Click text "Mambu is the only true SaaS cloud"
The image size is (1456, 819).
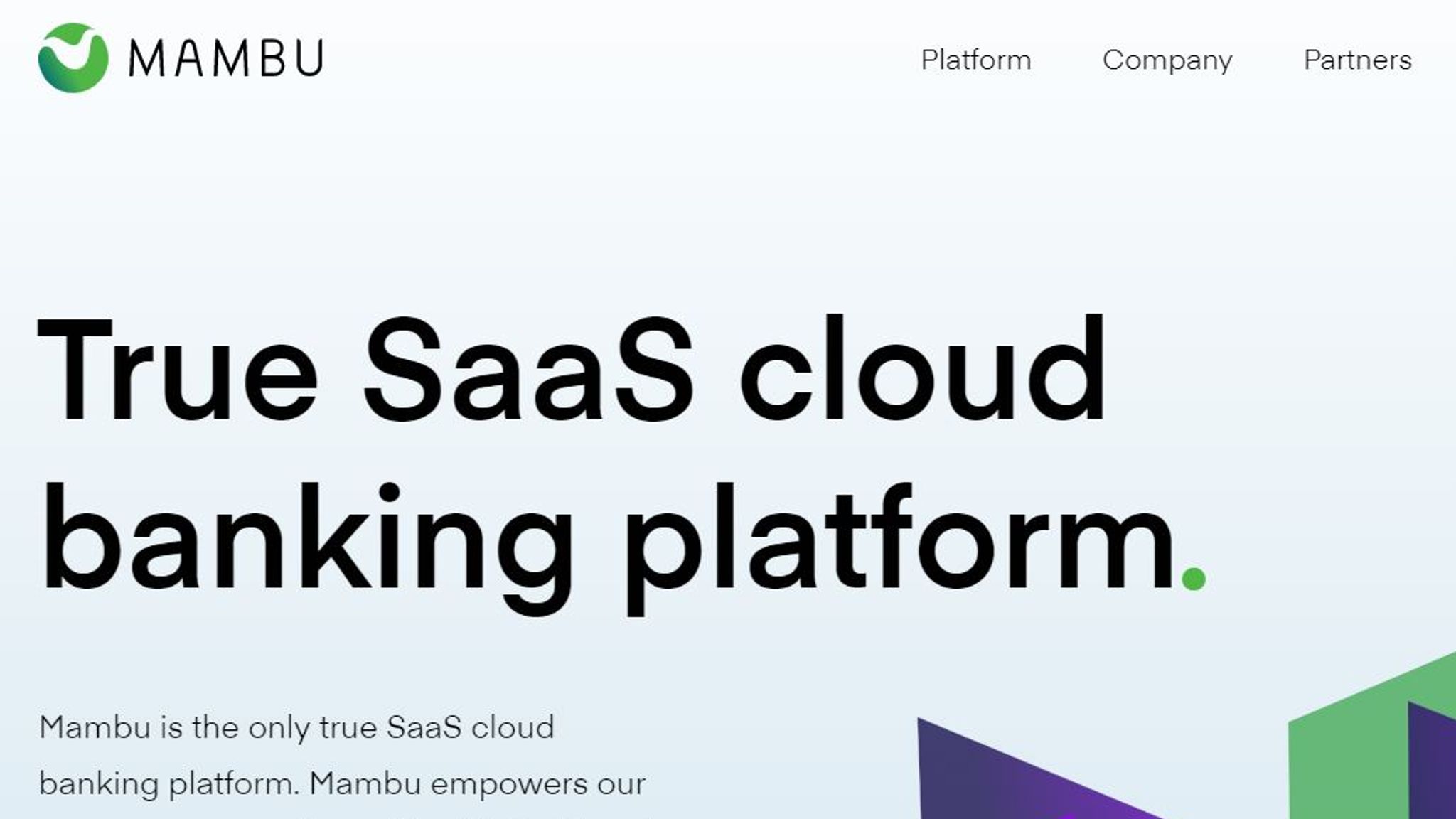(x=296, y=727)
